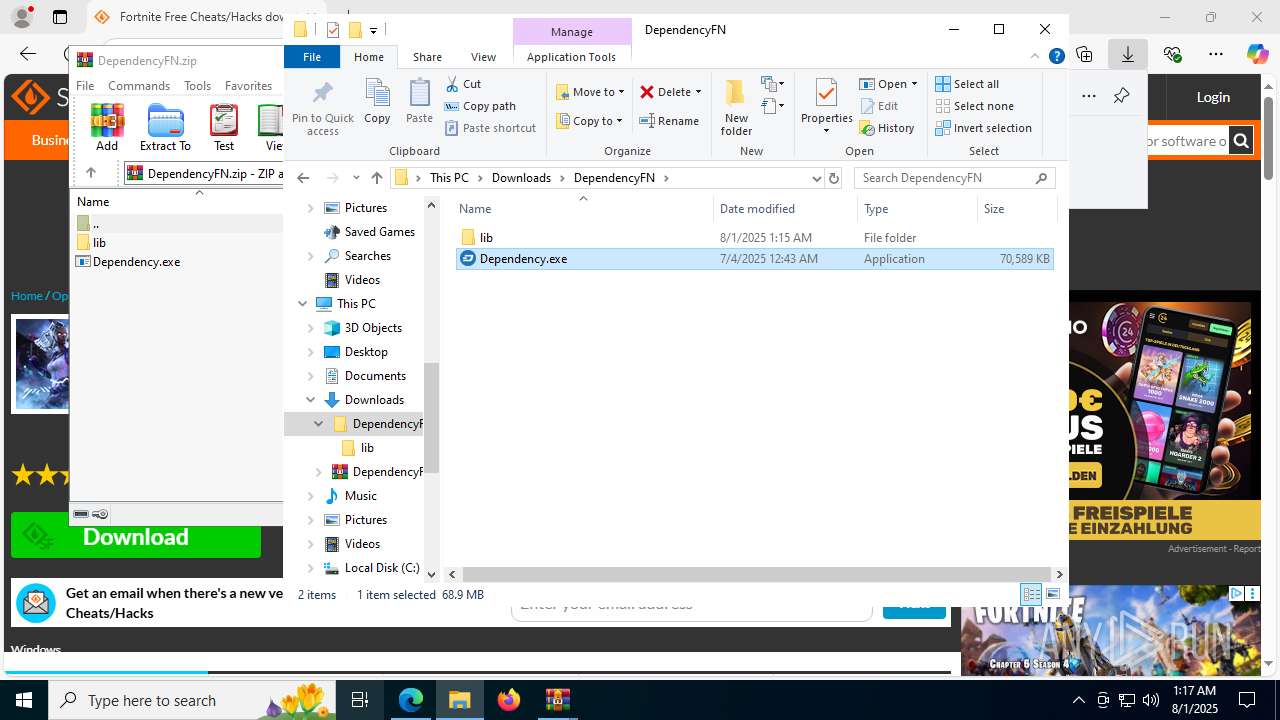Screen dimensions: 1280x720
Task: Click Select all
Action: [967, 84]
